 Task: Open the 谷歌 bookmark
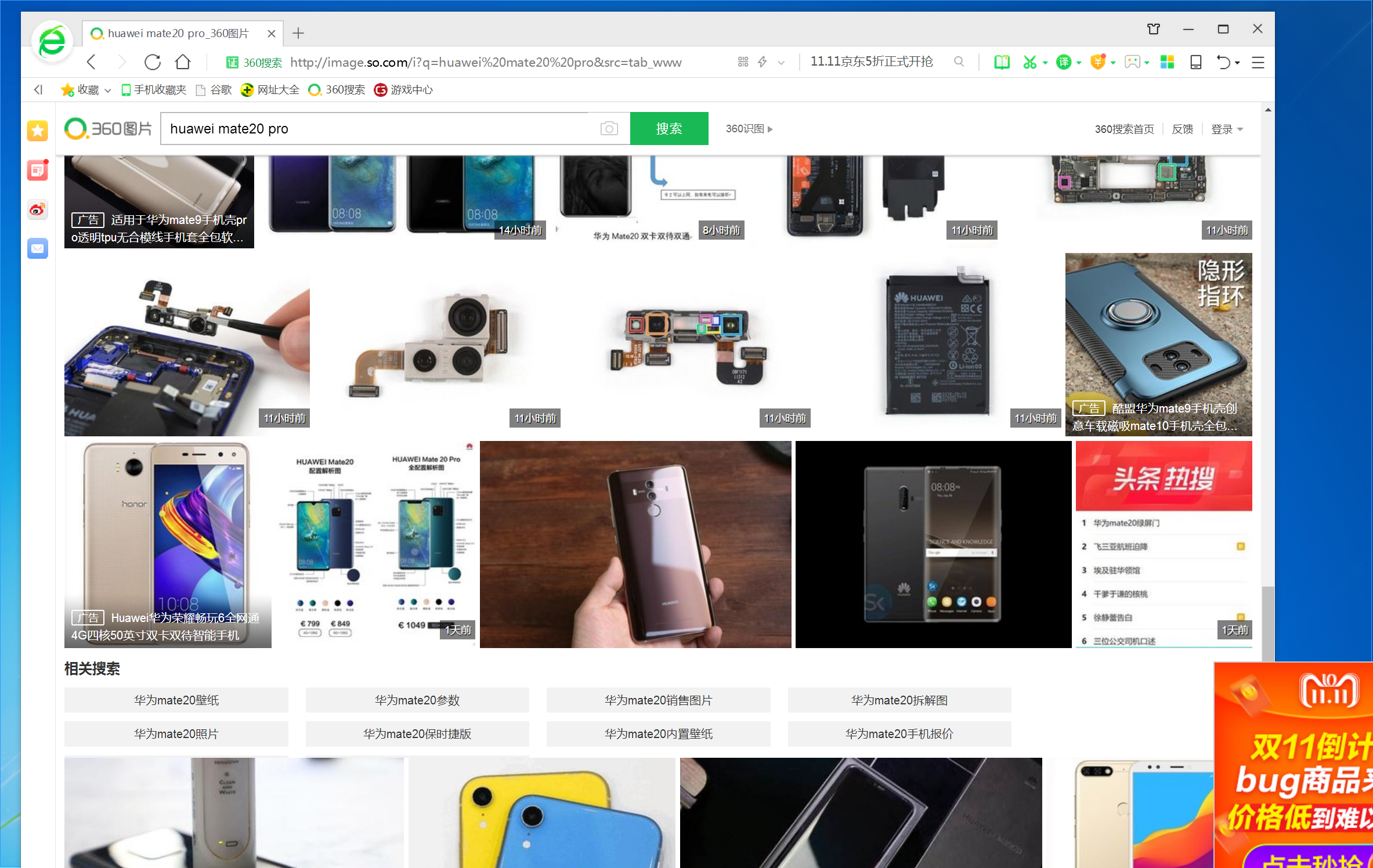(x=214, y=89)
